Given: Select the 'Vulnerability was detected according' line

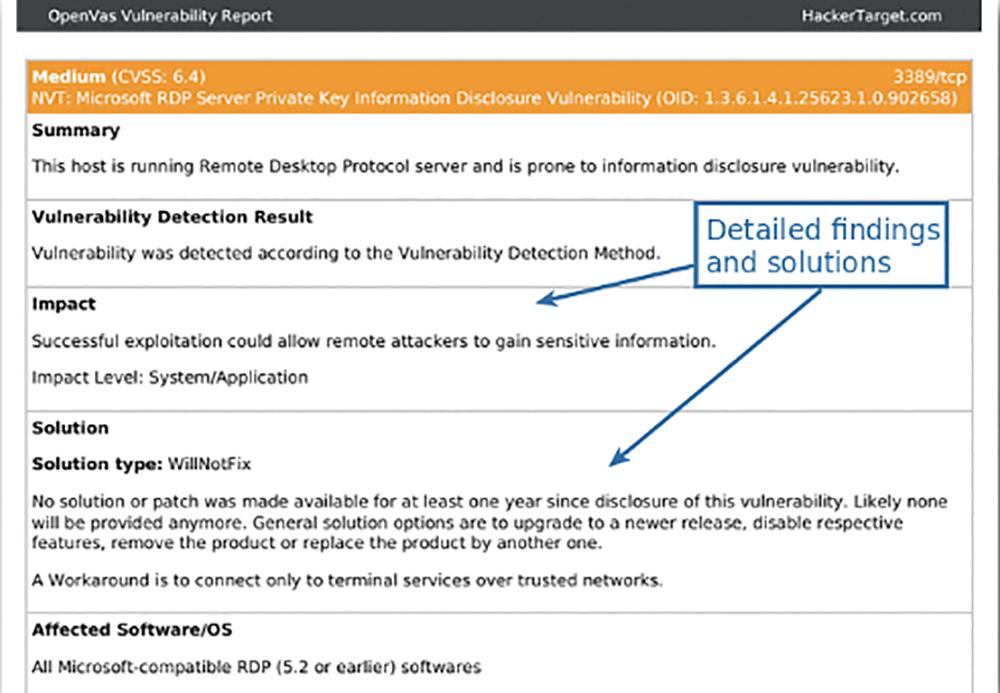Looking at the screenshot, I should 346,253.
